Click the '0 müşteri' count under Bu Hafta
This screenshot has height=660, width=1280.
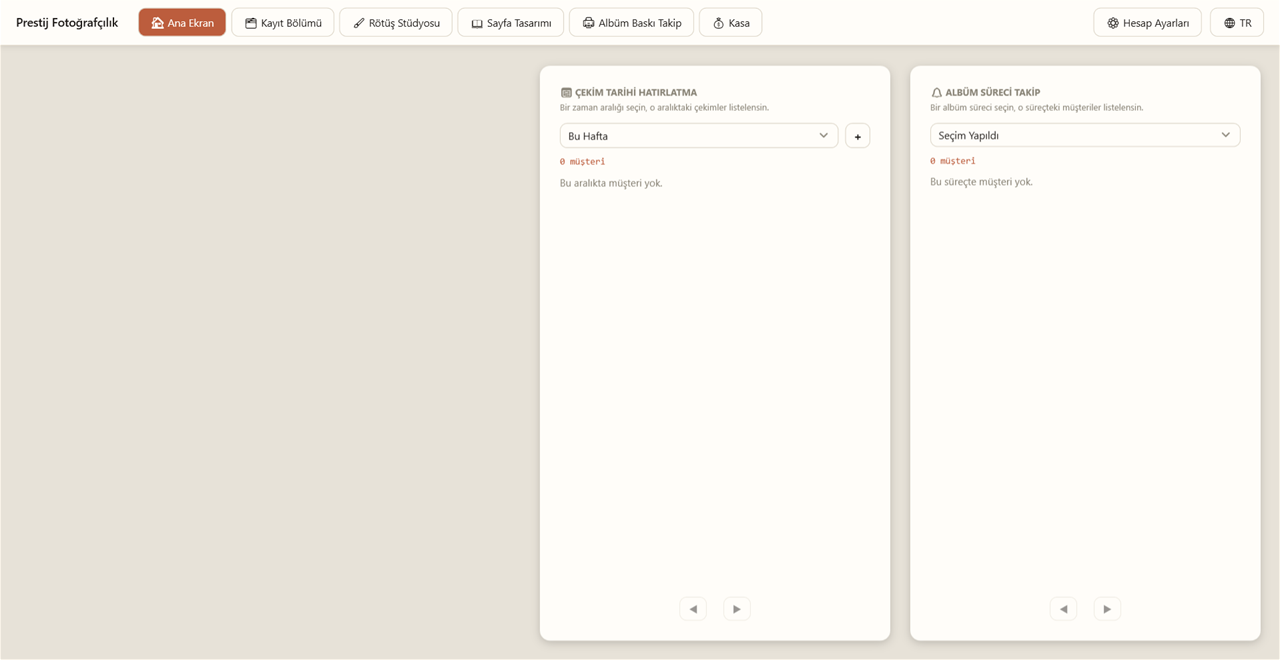point(582,161)
